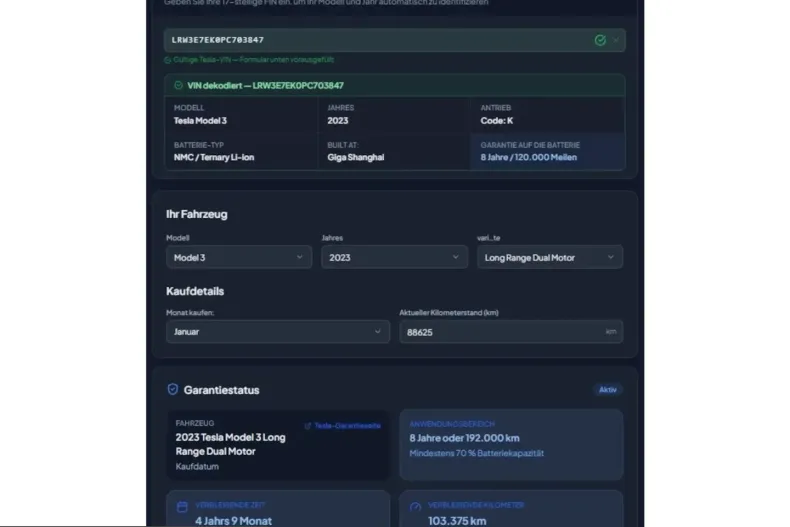Click the calendar icon by 'Verbleibende Zeit'

click(182, 507)
